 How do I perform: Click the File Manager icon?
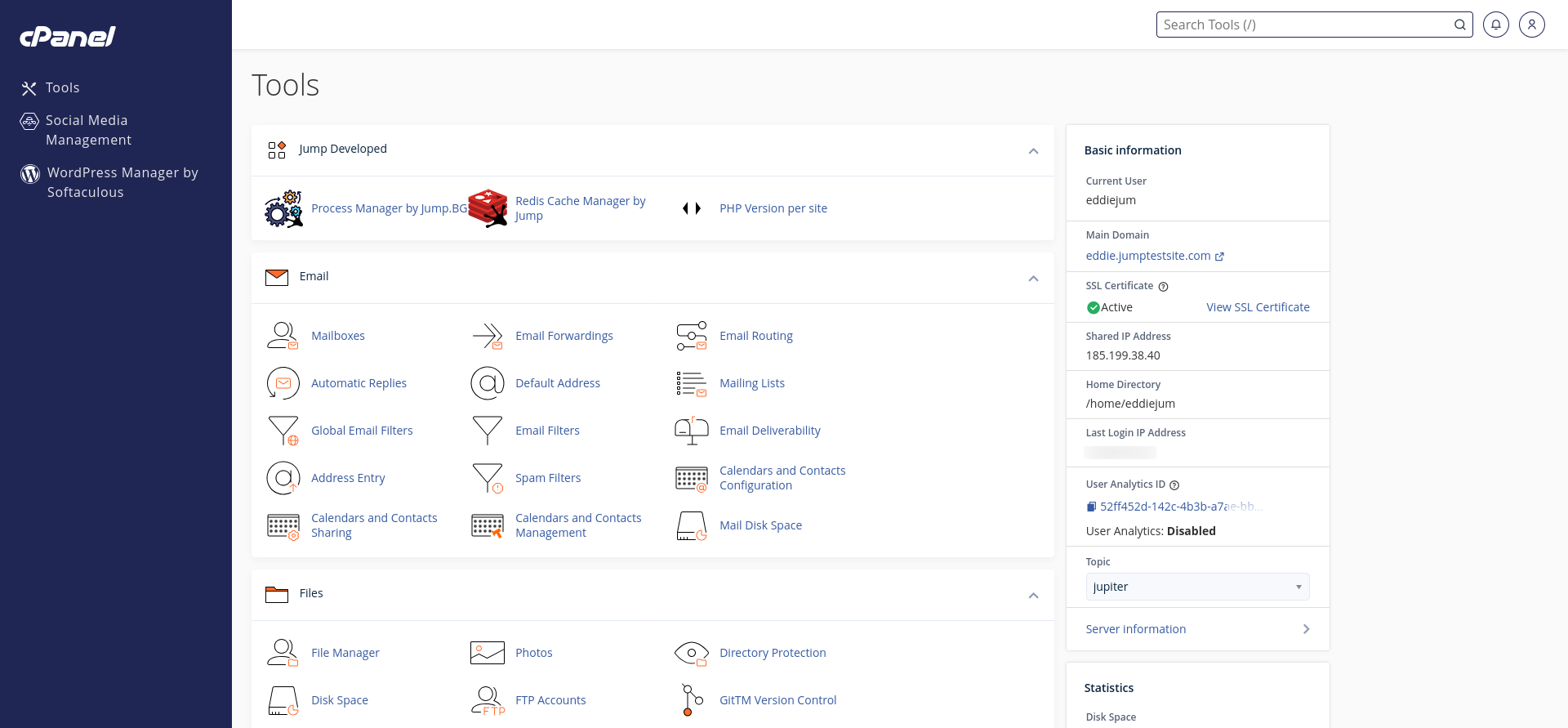coord(283,653)
